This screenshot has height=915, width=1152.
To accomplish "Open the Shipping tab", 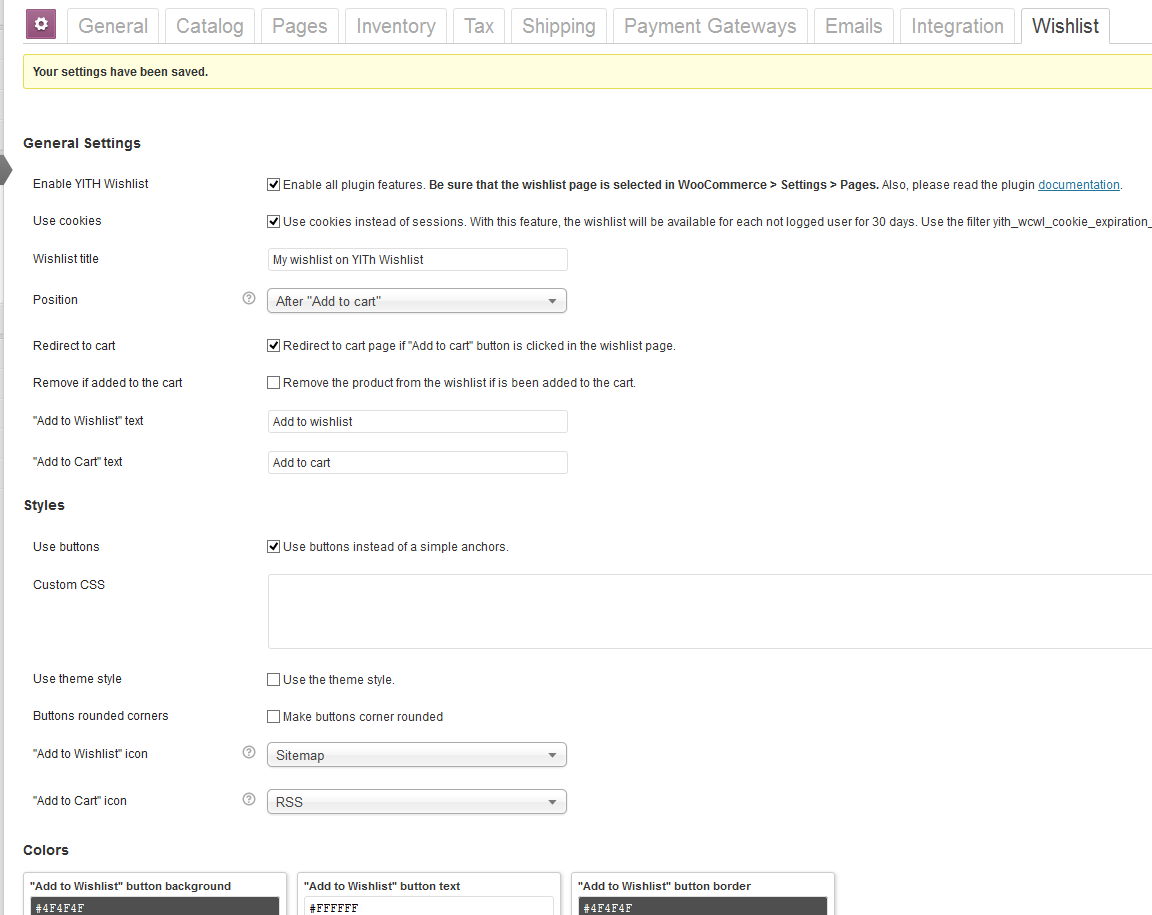I will click(x=558, y=26).
